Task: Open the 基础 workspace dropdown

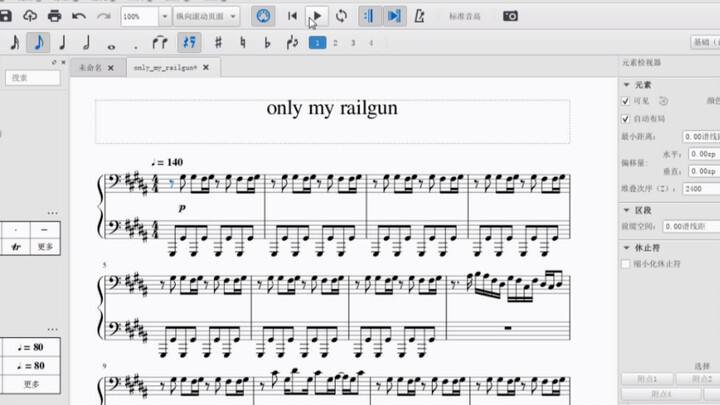Action: (705, 42)
